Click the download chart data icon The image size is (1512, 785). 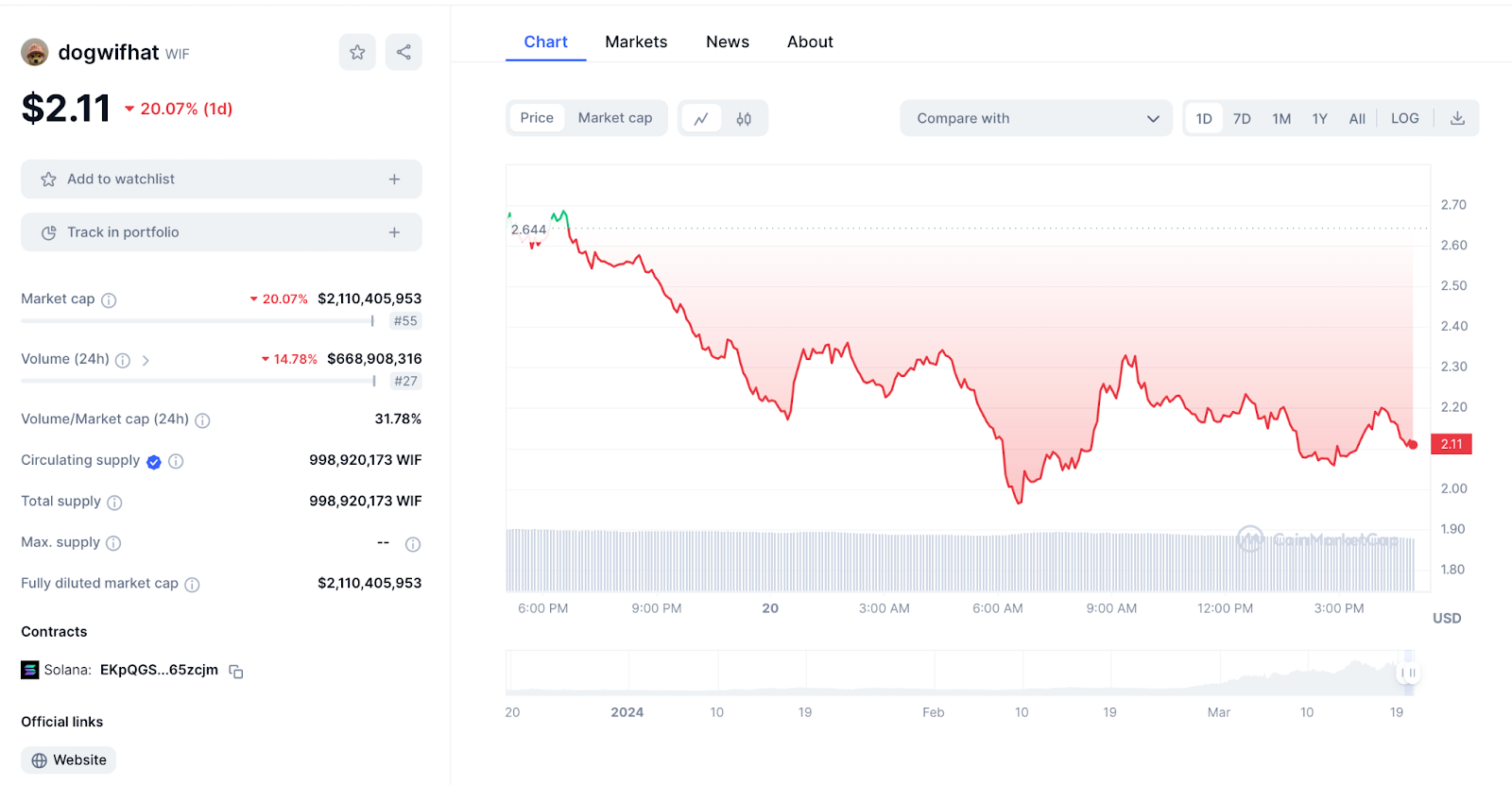[x=1457, y=118]
